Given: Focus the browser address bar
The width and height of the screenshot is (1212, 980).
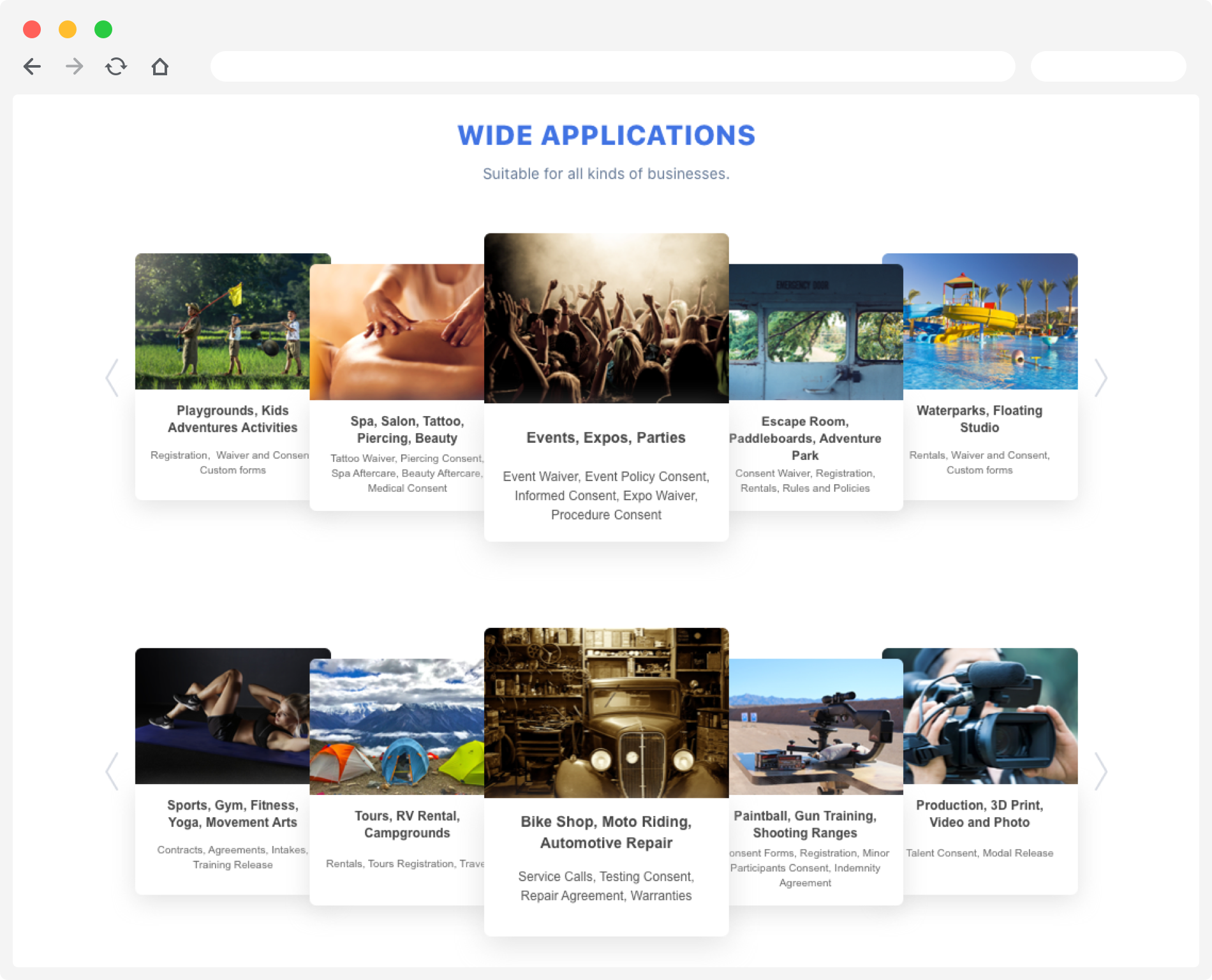Looking at the screenshot, I should tap(612, 66).
